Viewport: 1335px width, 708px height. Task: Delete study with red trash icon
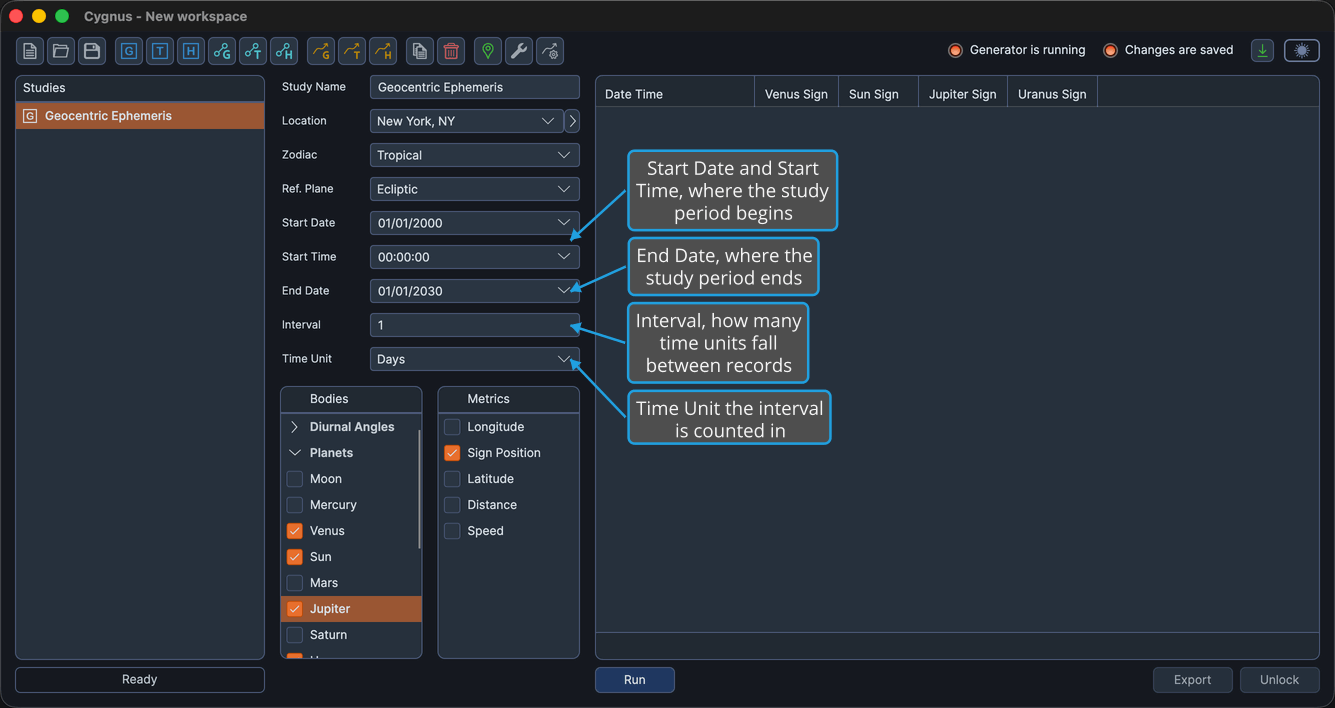click(x=451, y=51)
